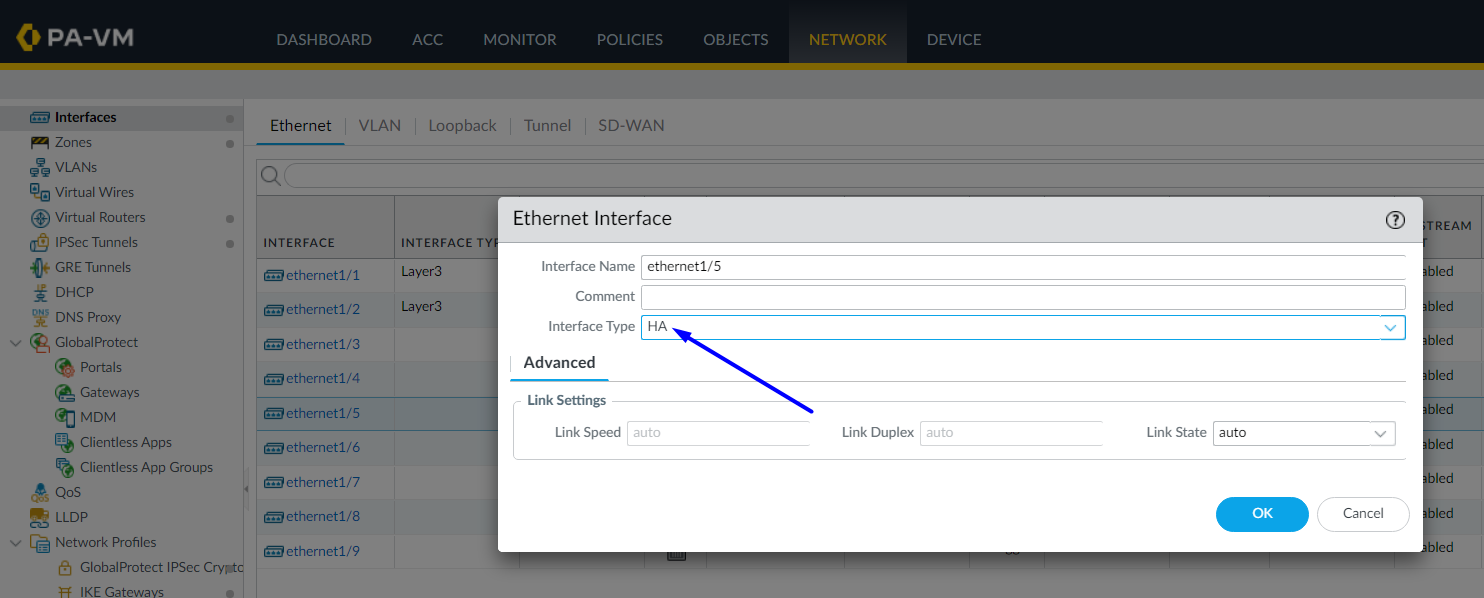This screenshot has height=598, width=1484.
Task: Select the DNS Proxy icon
Action: coord(42,317)
